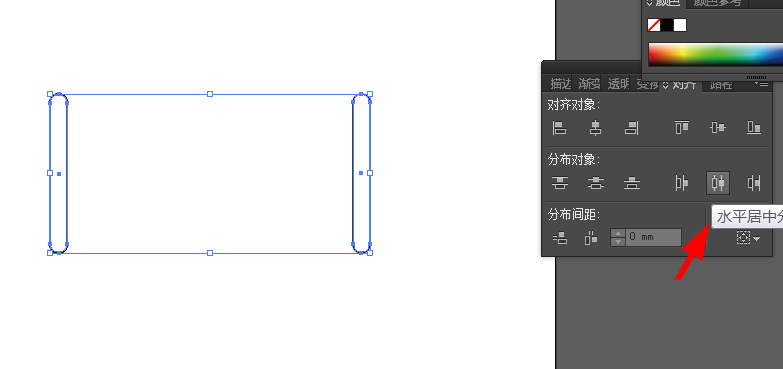Click the vertical distribute bottom icon

[x=632, y=183]
